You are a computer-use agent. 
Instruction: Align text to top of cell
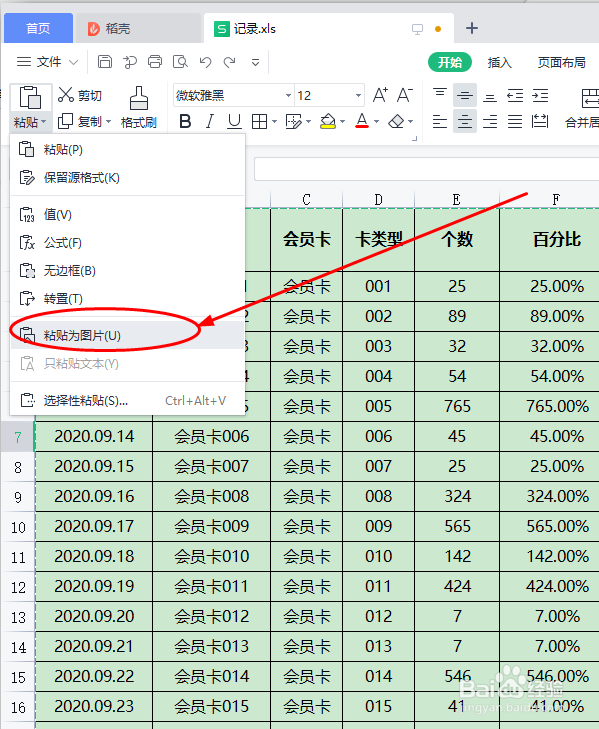440,95
